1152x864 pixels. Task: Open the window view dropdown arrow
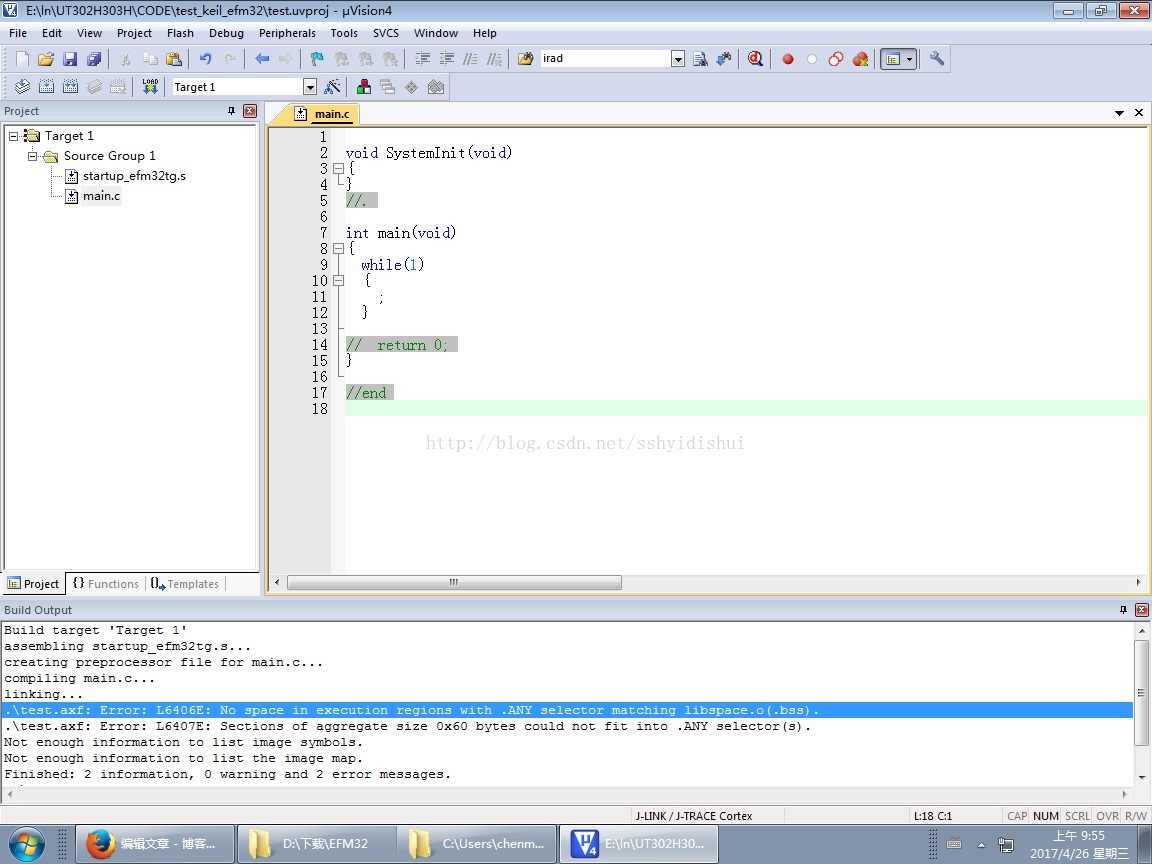pyautogui.click(x=910, y=59)
